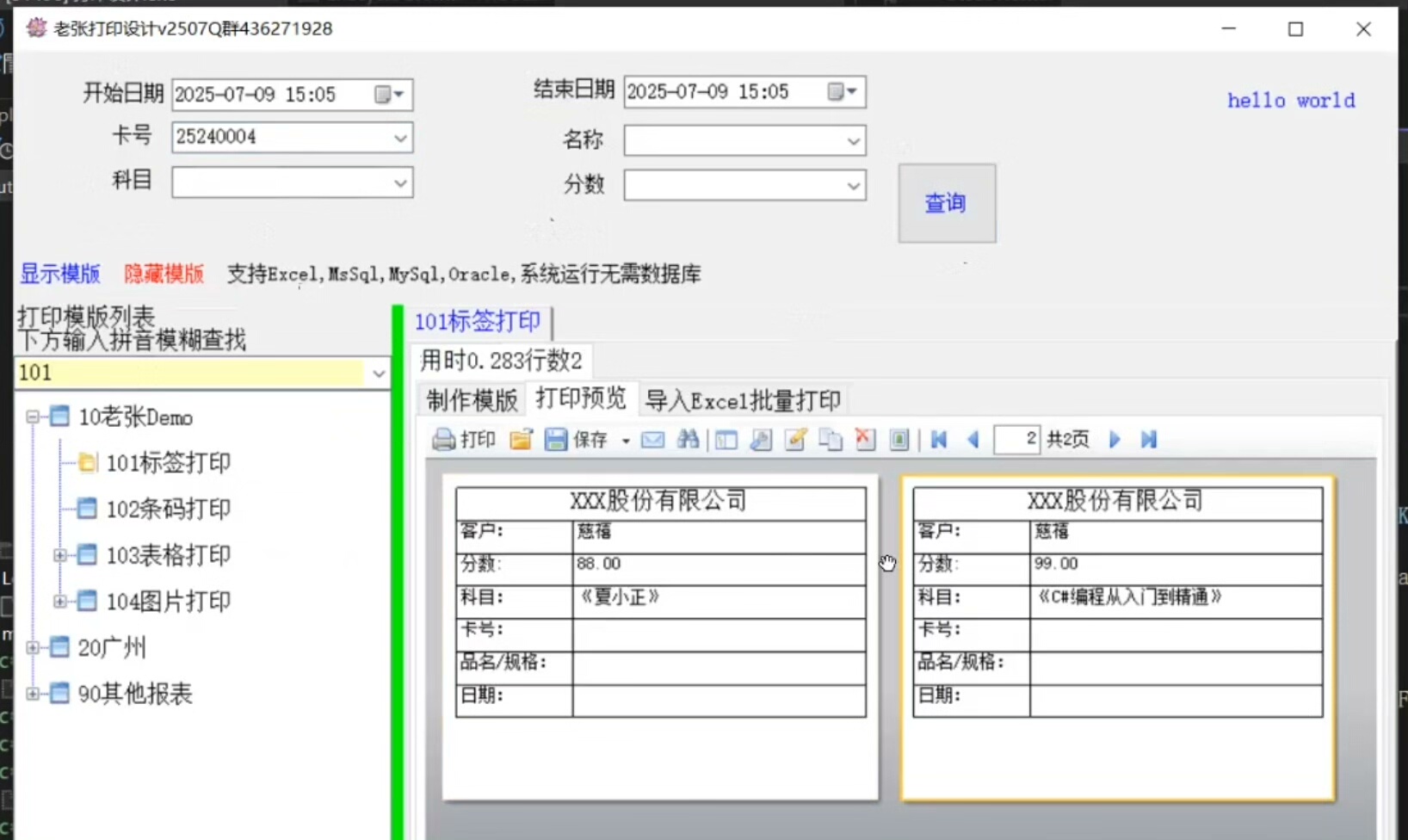The height and width of the screenshot is (840, 1408).
Task: Open the 名称 combo box dropdown
Action: pyautogui.click(x=853, y=141)
